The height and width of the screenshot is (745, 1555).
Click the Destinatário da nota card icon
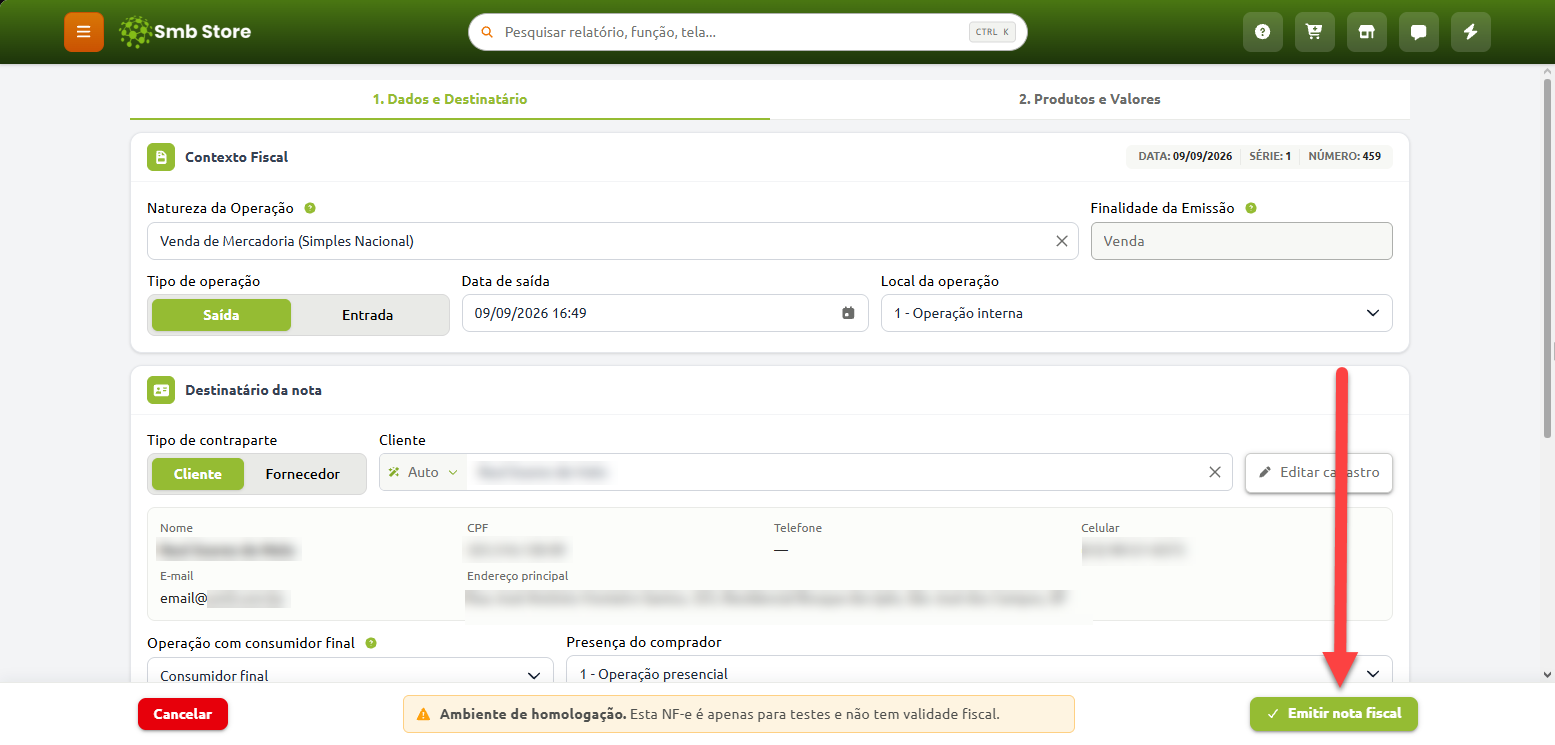pyautogui.click(x=161, y=390)
